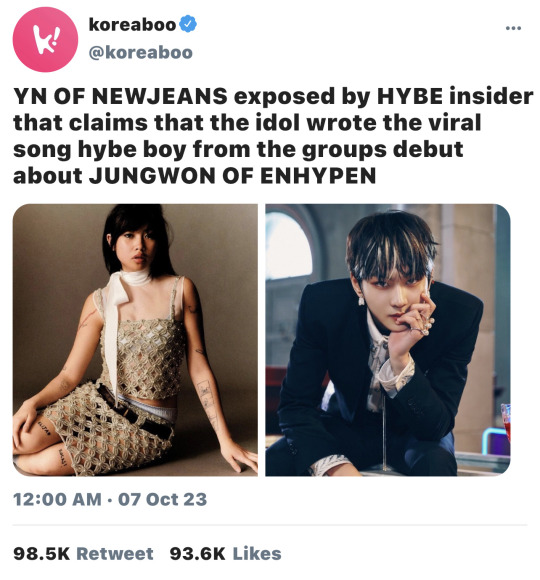Viewport: 540px width, 580px height.
Task: Click the blue verified badge
Action: (188, 24)
